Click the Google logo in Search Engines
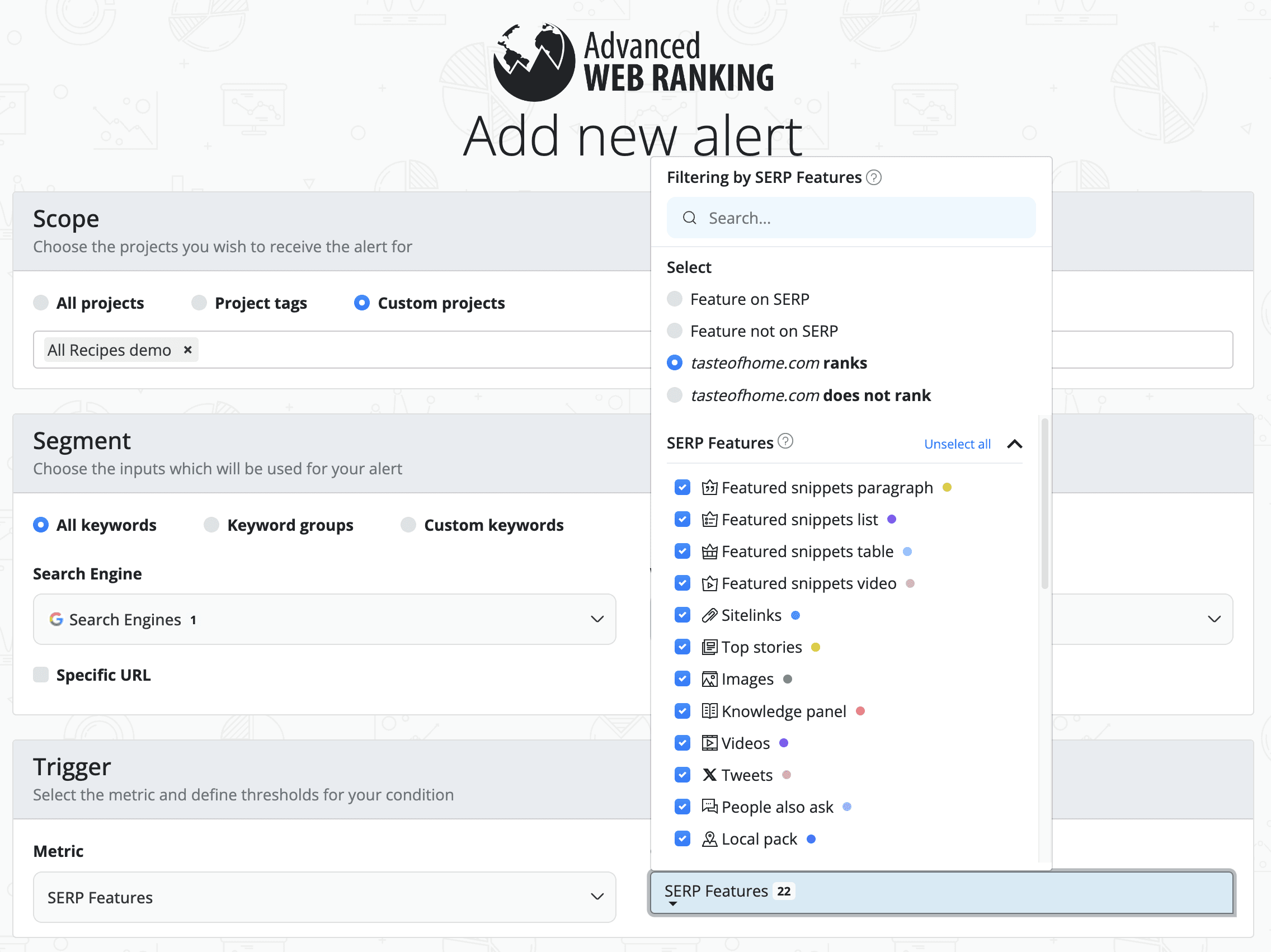The width and height of the screenshot is (1271, 952). coord(57,619)
